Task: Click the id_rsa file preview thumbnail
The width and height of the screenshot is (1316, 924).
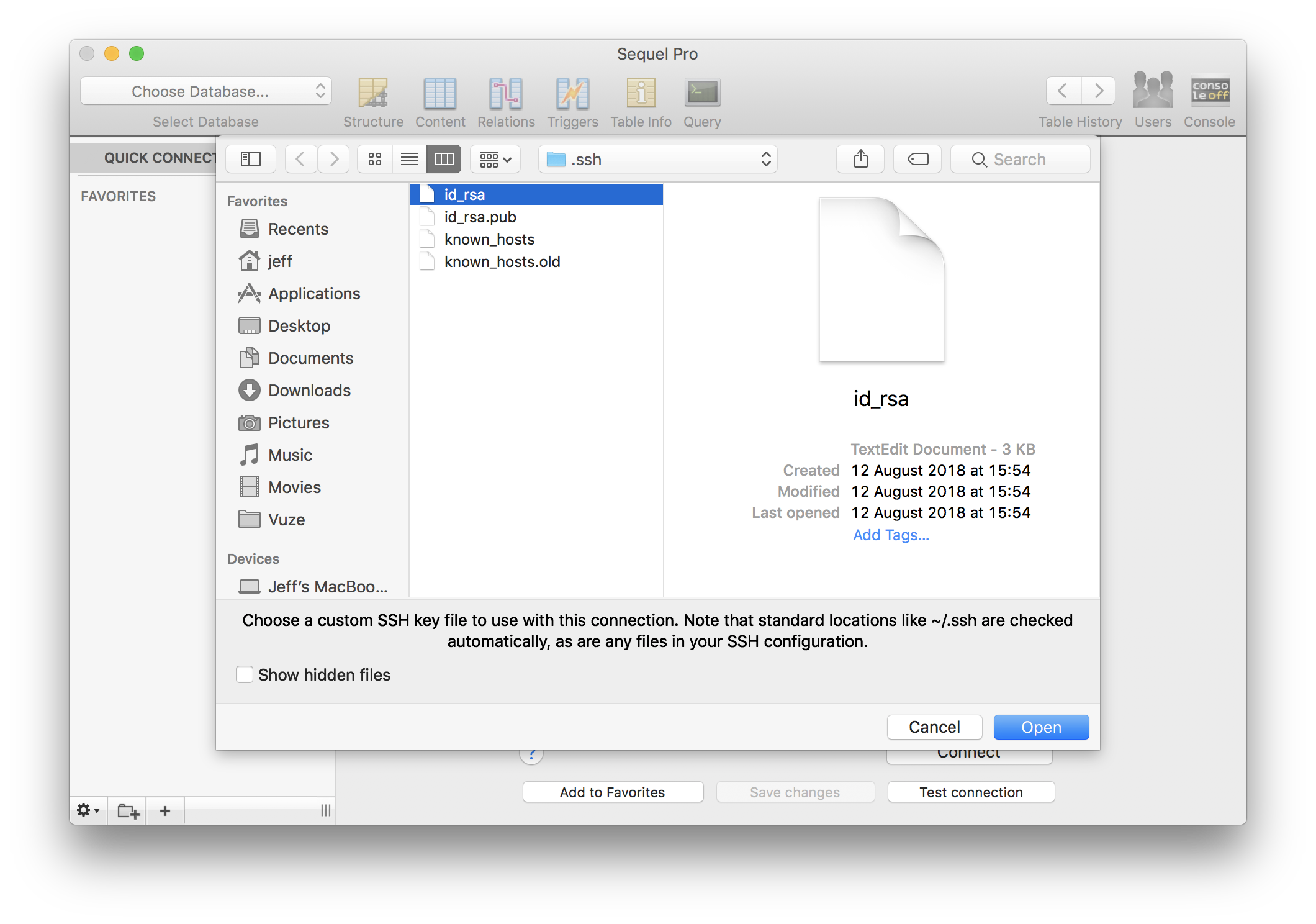Action: tap(881, 279)
